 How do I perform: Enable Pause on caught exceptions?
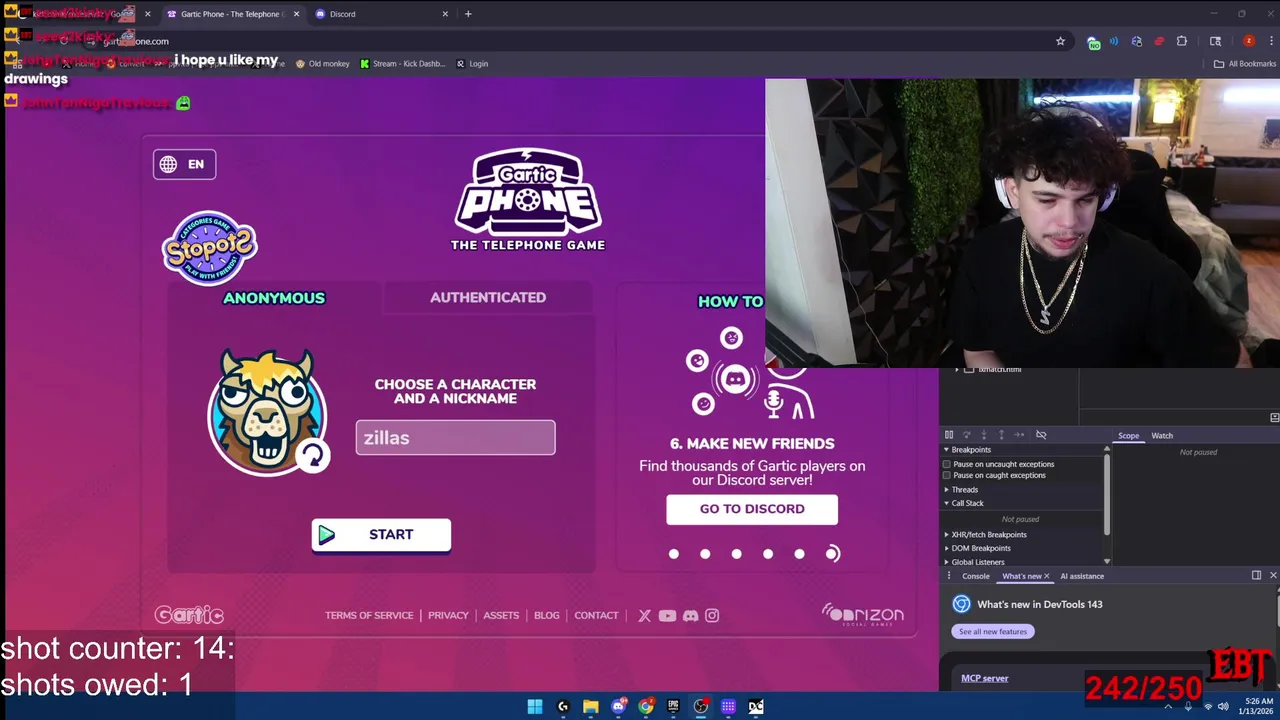(x=947, y=475)
